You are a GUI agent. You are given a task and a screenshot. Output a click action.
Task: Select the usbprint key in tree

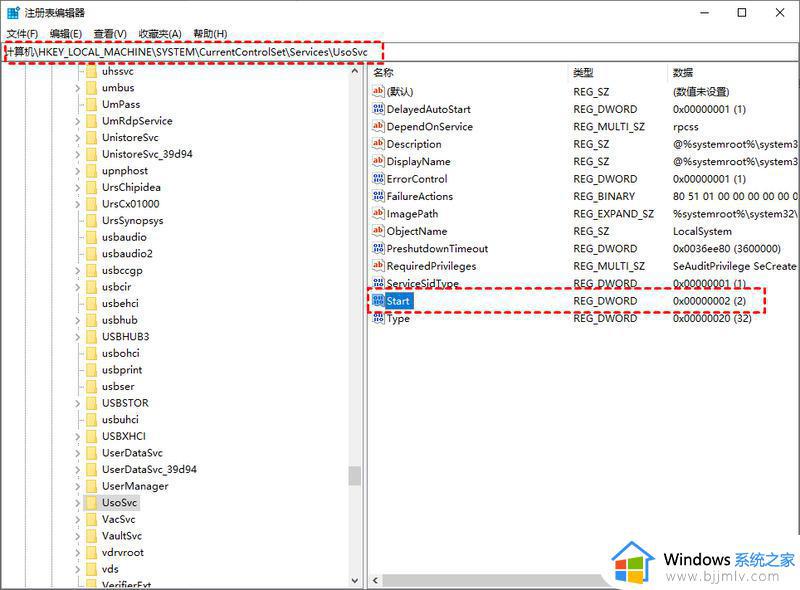[x=122, y=370]
